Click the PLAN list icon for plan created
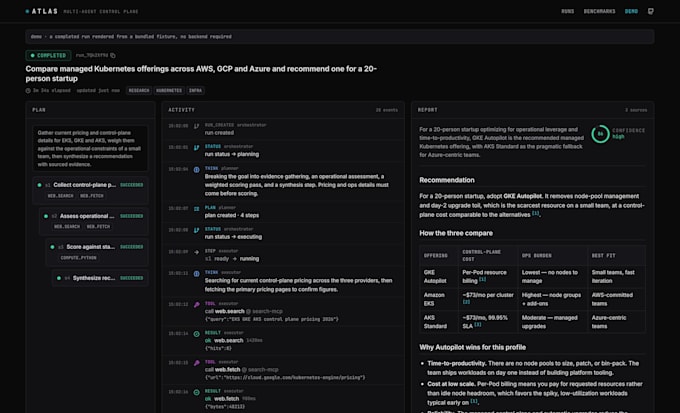 (196, 209)
